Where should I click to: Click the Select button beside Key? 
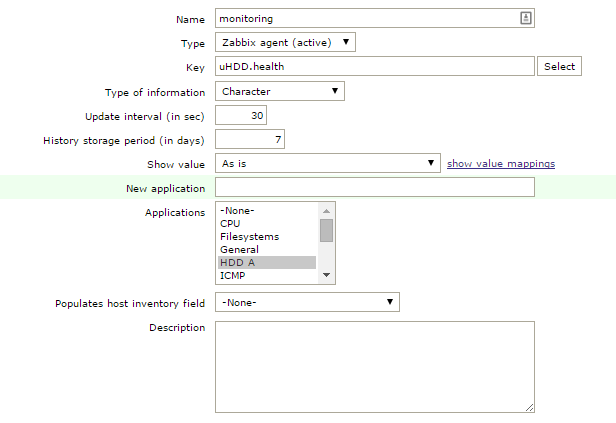(559, 66)
